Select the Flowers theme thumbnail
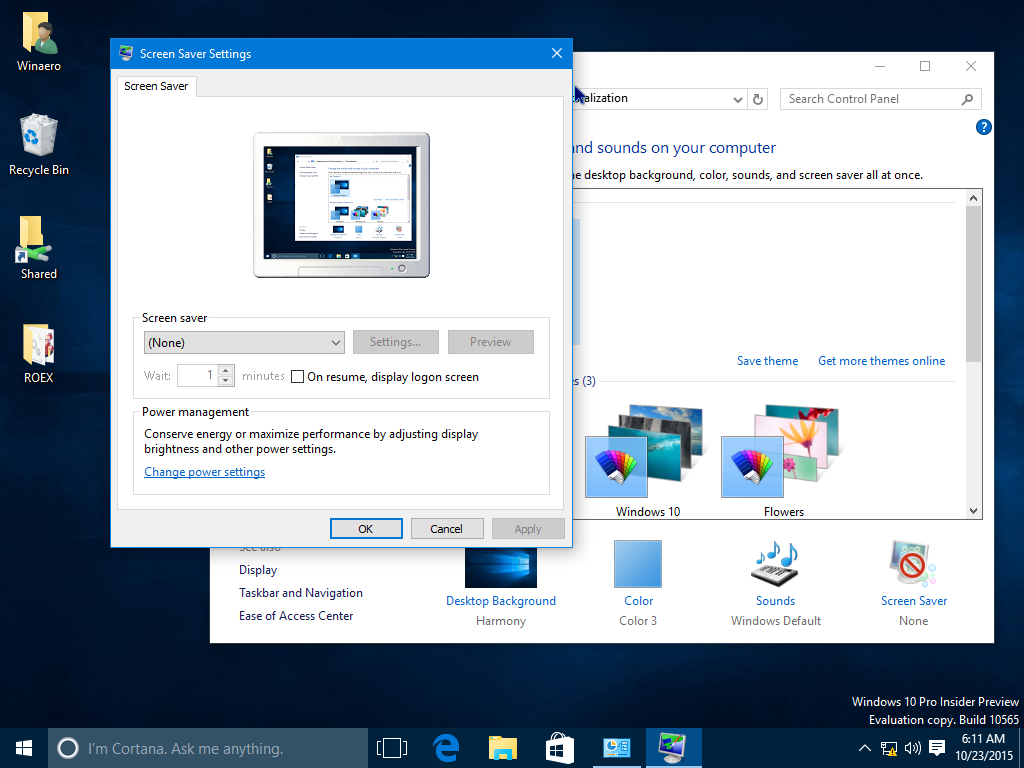This screenshot has height=768, width=1024. pyautogui.click(x=782, y=452)
